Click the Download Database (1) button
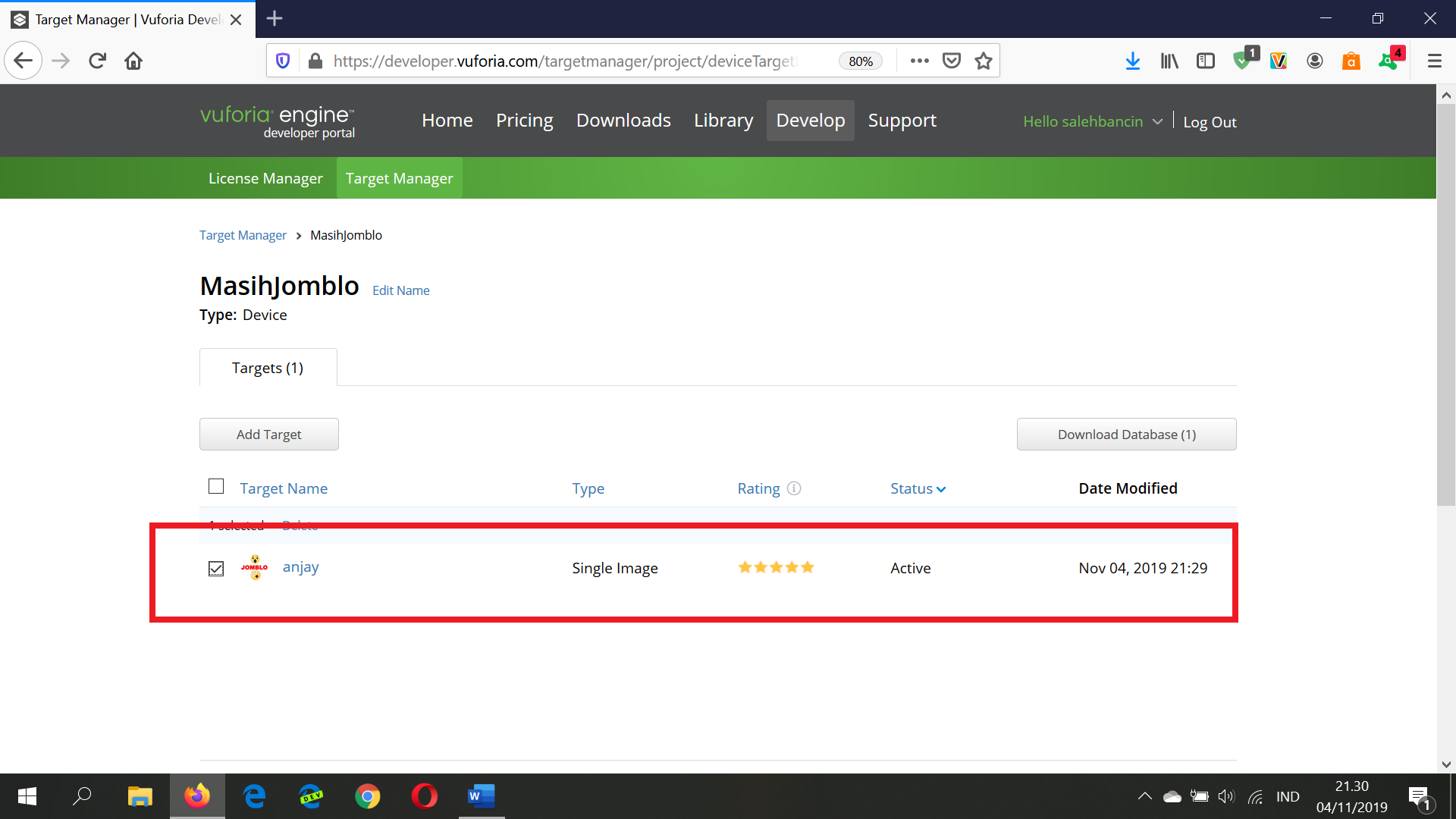Image resolution: width=1456 pixels, height=819 pixels. [1126, 435]
